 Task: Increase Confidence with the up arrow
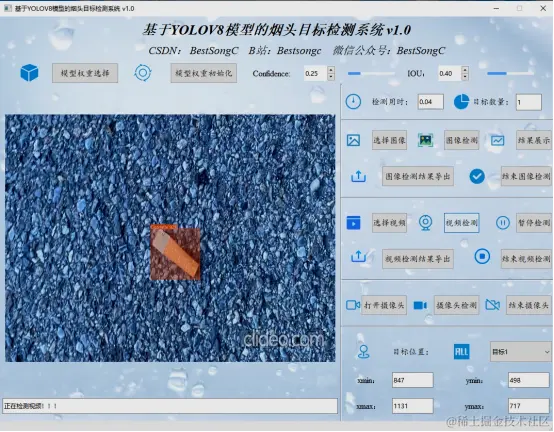coord(331,70)
